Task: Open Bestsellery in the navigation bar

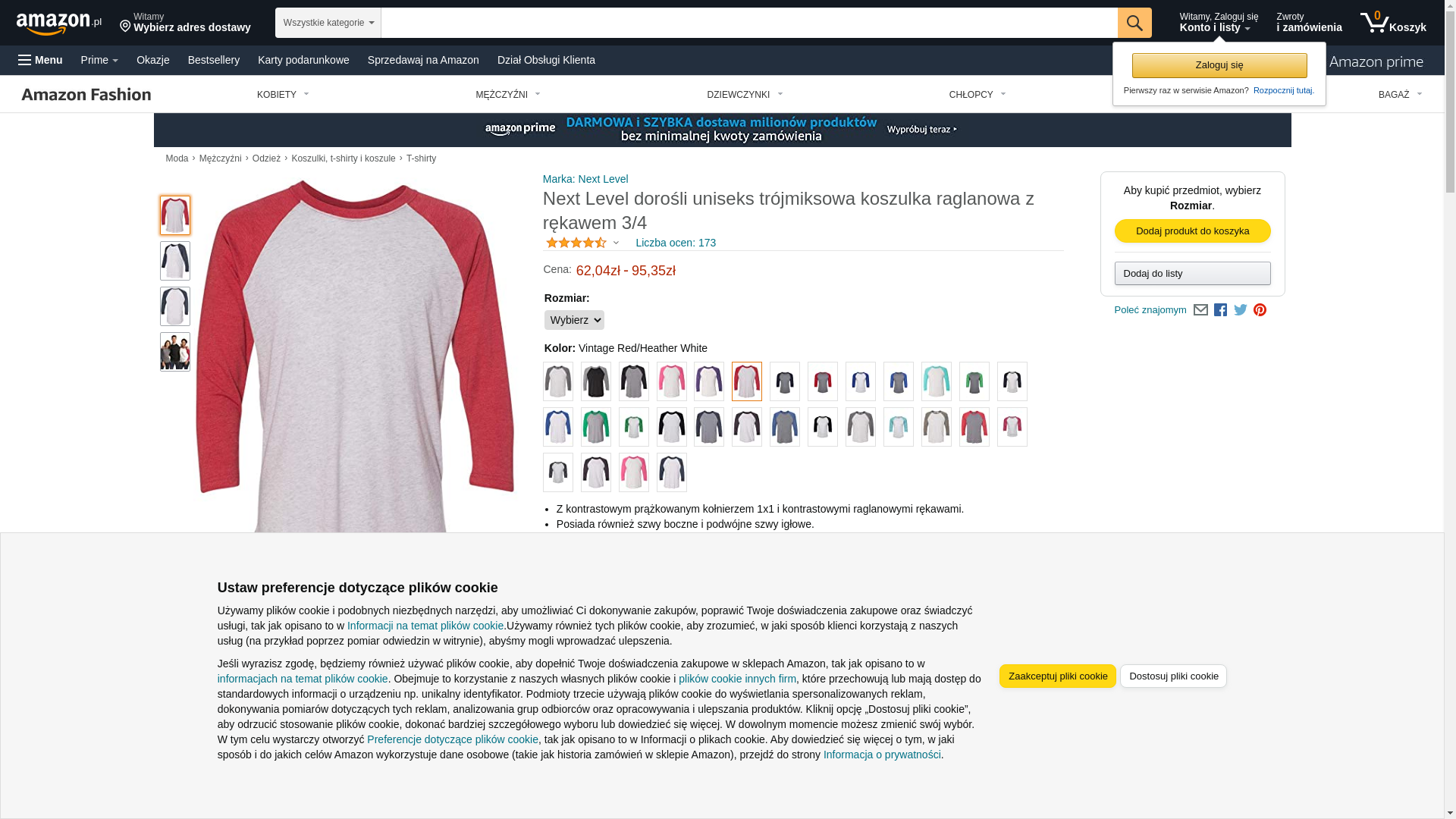Action: coord(214,60)
